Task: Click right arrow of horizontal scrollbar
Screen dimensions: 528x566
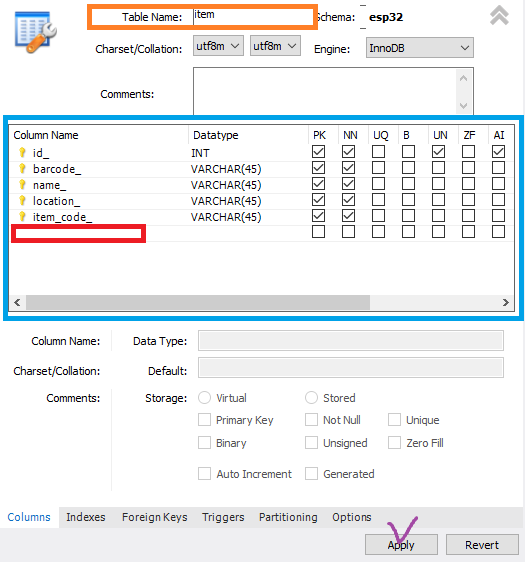Action: (506, 302)
